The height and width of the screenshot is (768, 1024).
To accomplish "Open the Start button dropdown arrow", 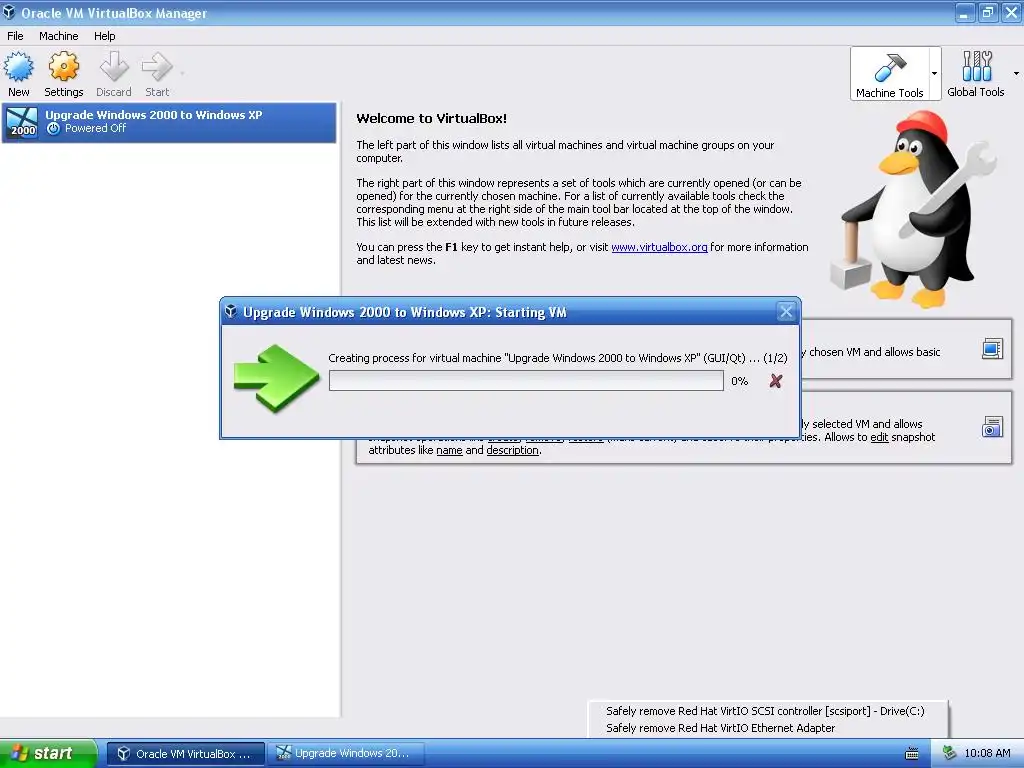I will point(182,73).
